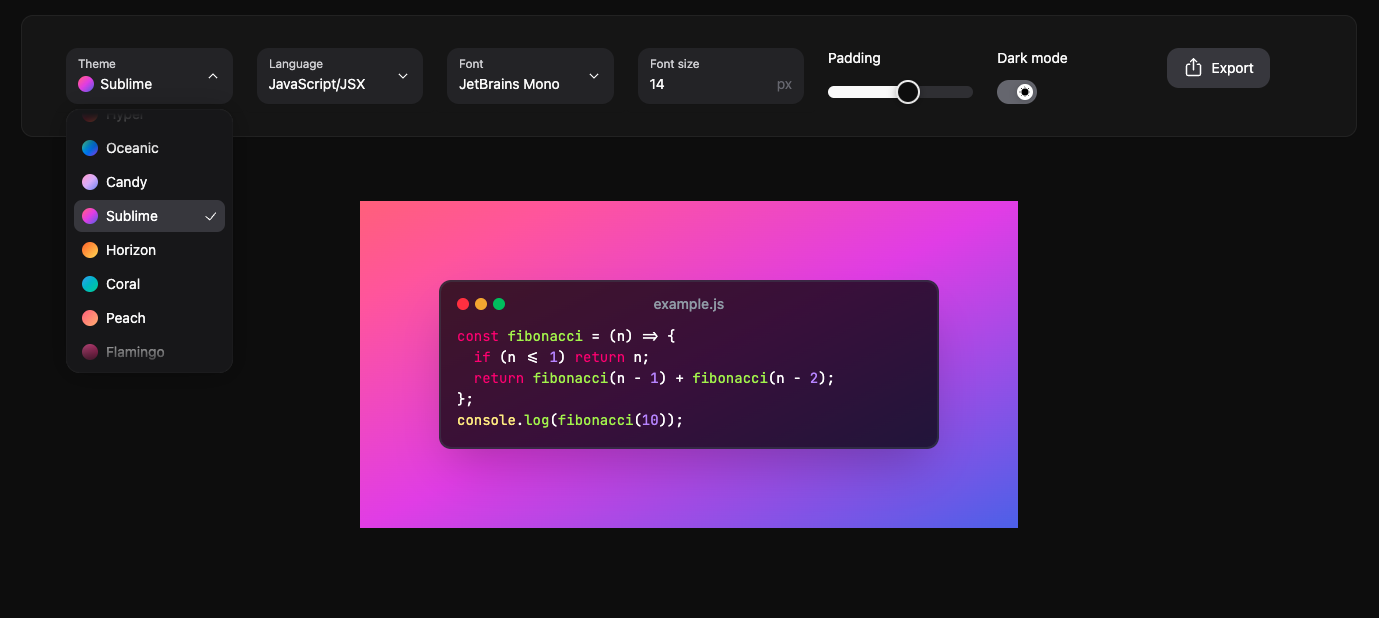The image size is (1379, 618).
Task: Click the const fibonacci code line
Action: (567, 336)
